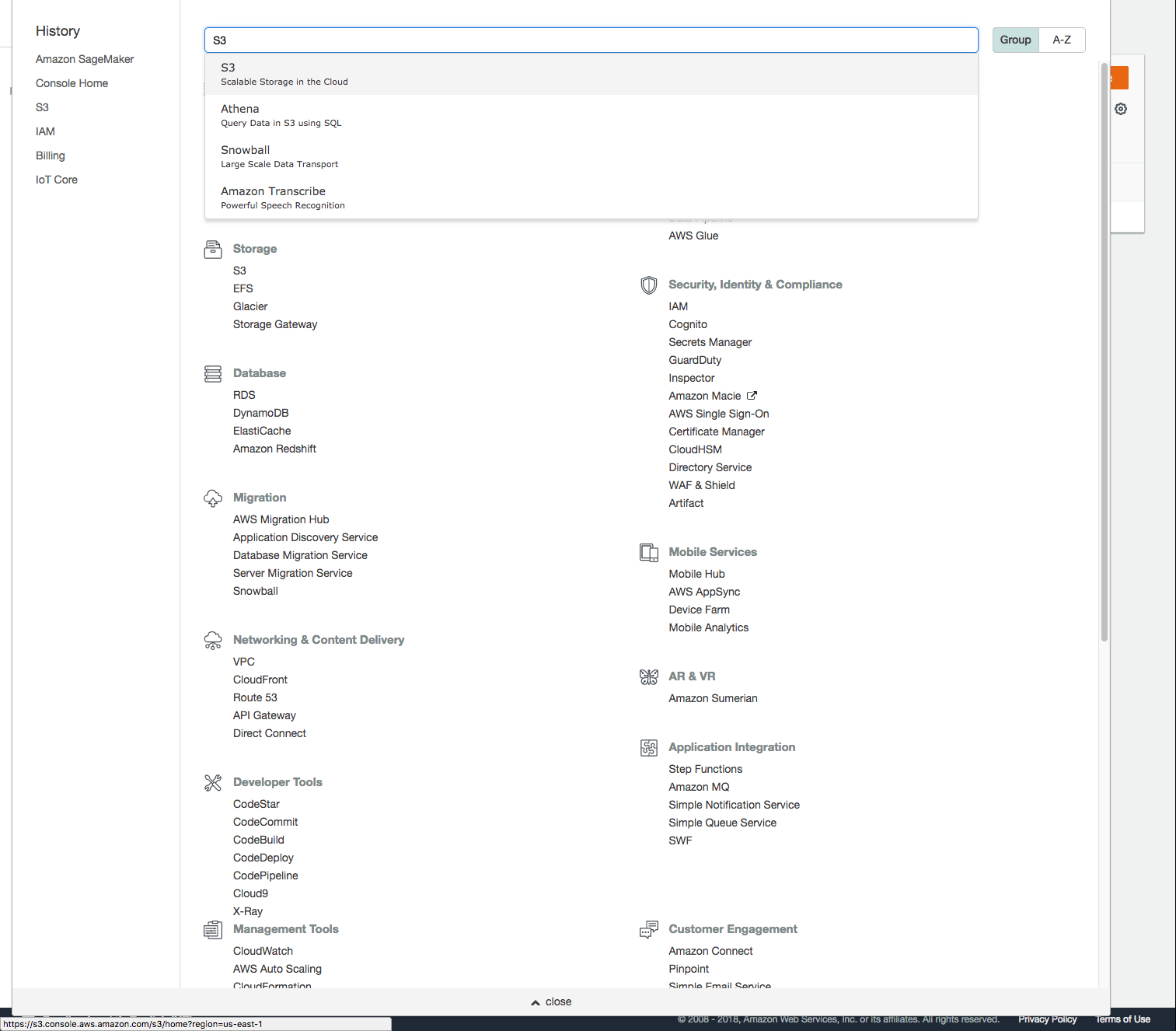
Task: Open IoT Core from History
Action: pyautogui.click(x=57, y=180)
